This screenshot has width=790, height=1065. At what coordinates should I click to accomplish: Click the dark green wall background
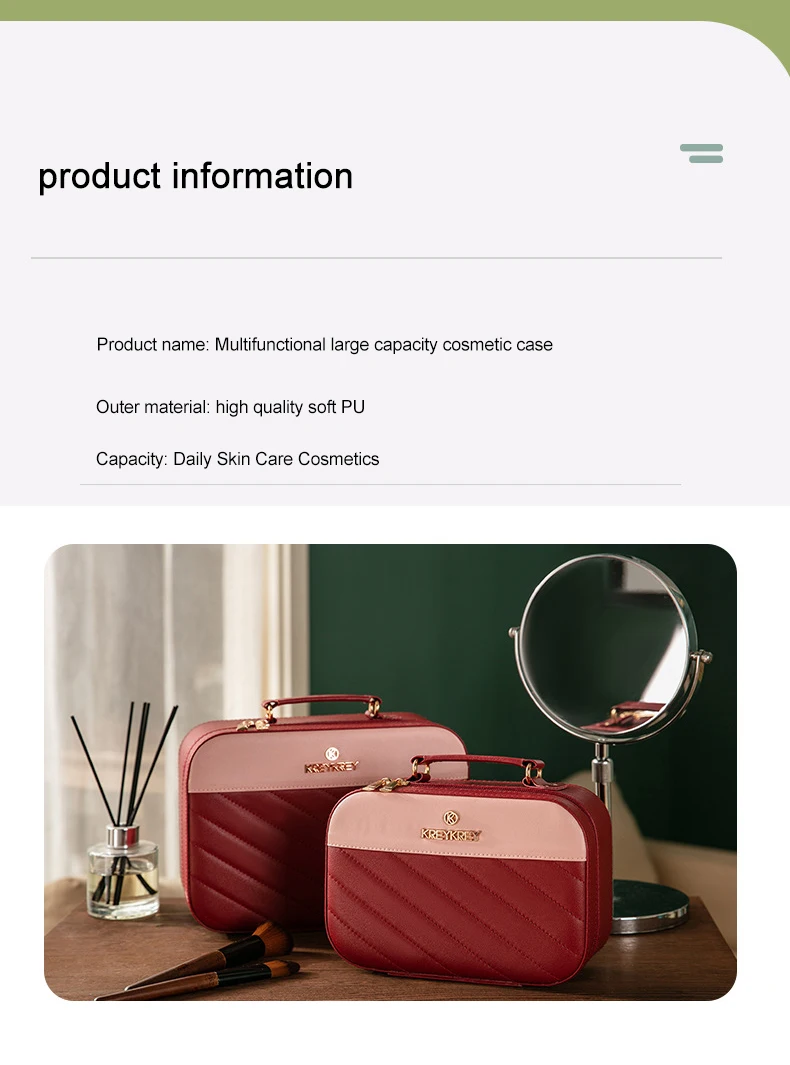pos(421,625)
